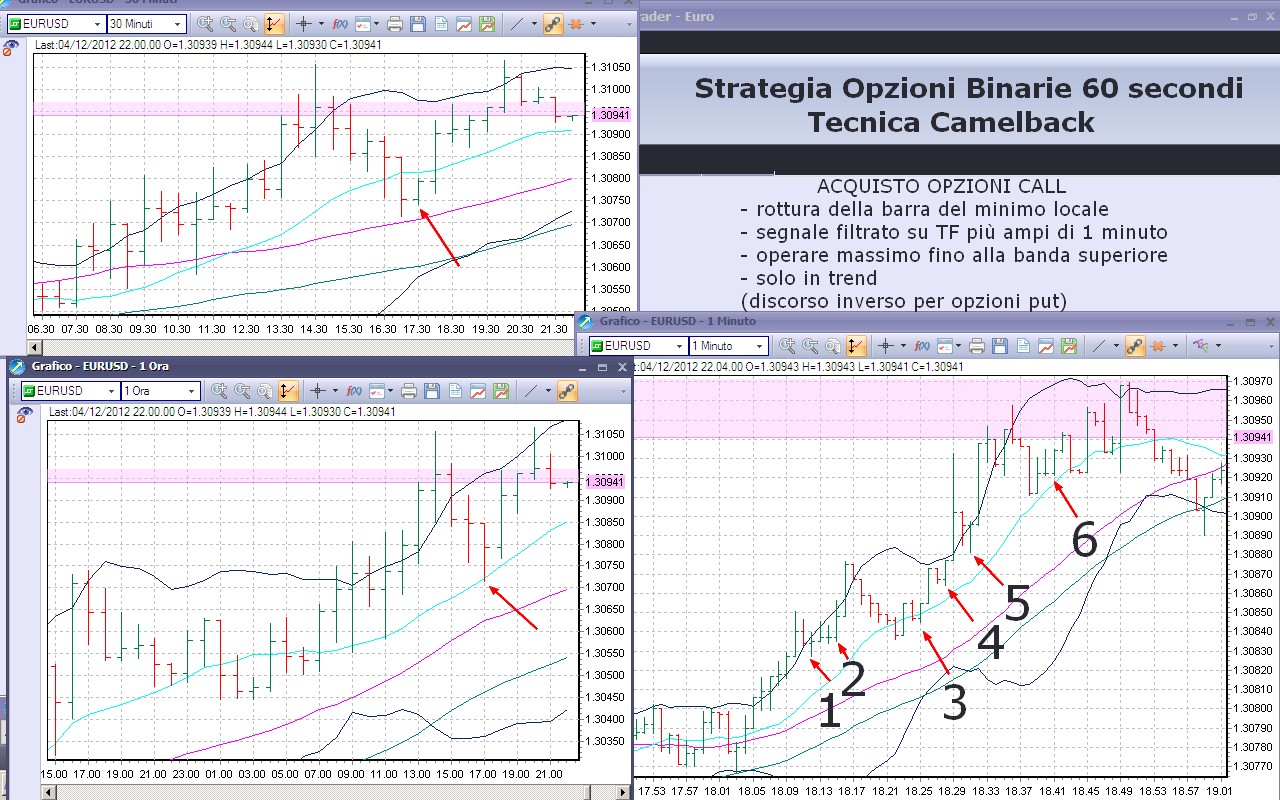Delete drawn objects in the 1 Minuto chart

tap(1159, 346)
